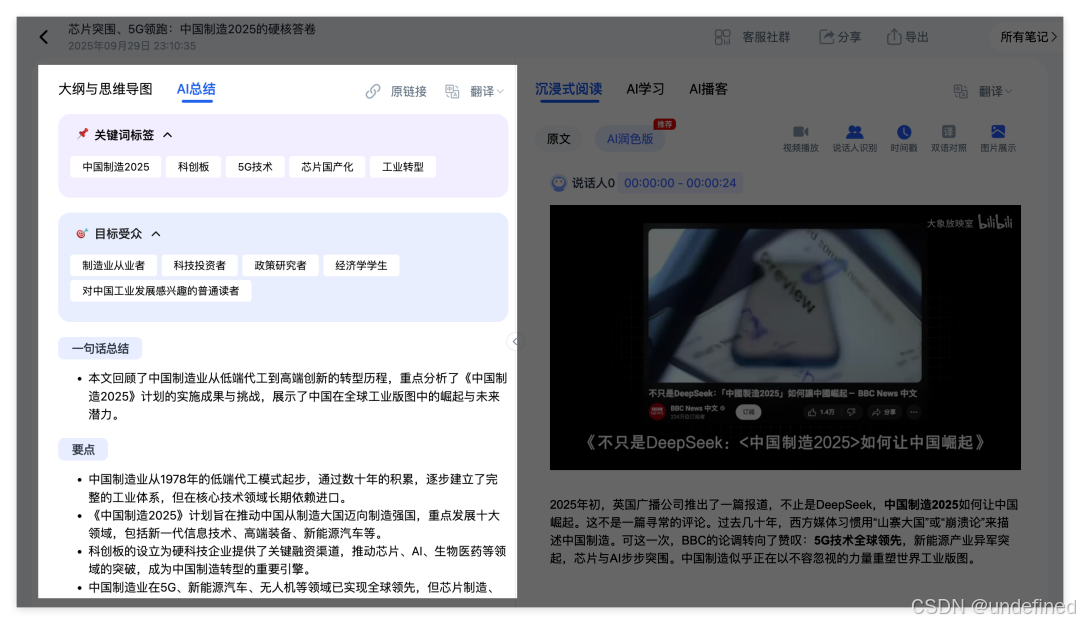This screenshot has width=1080, height=624.
Task: Click the 科技投资者 audience tag
Action: [x=200, y=265]
